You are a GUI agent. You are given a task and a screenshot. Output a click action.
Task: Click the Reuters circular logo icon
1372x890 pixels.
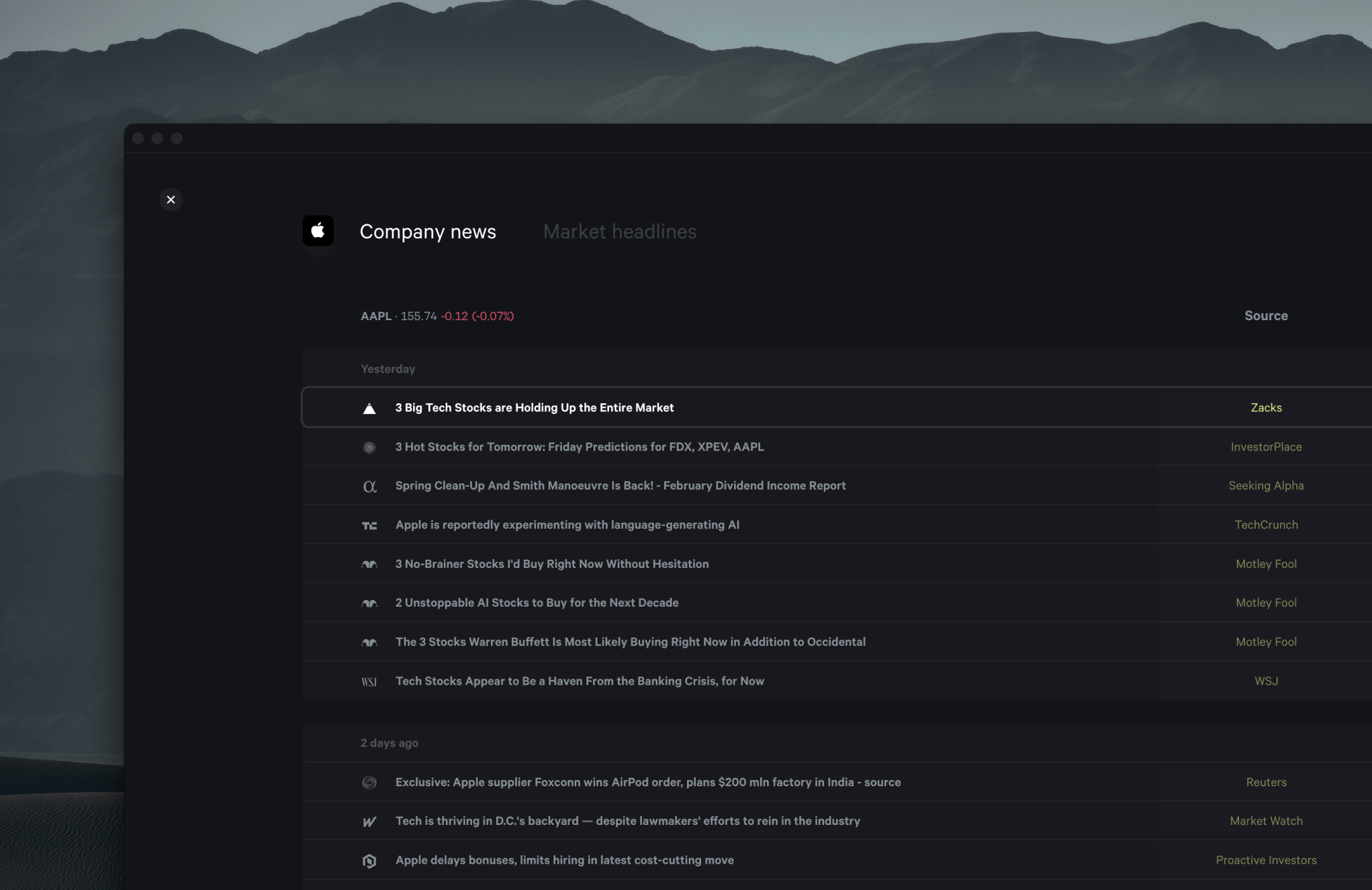[369, 783]
